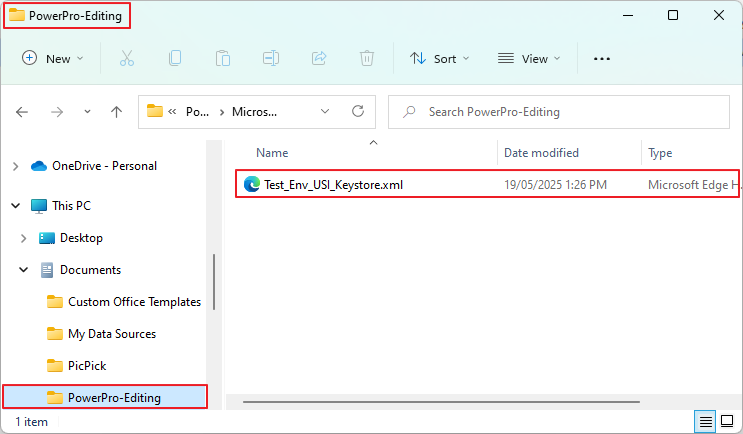The width and height of the screenshot is (743, 434).
Task: Expand OneDrive - Personal tree node
Action: point(16,166)
